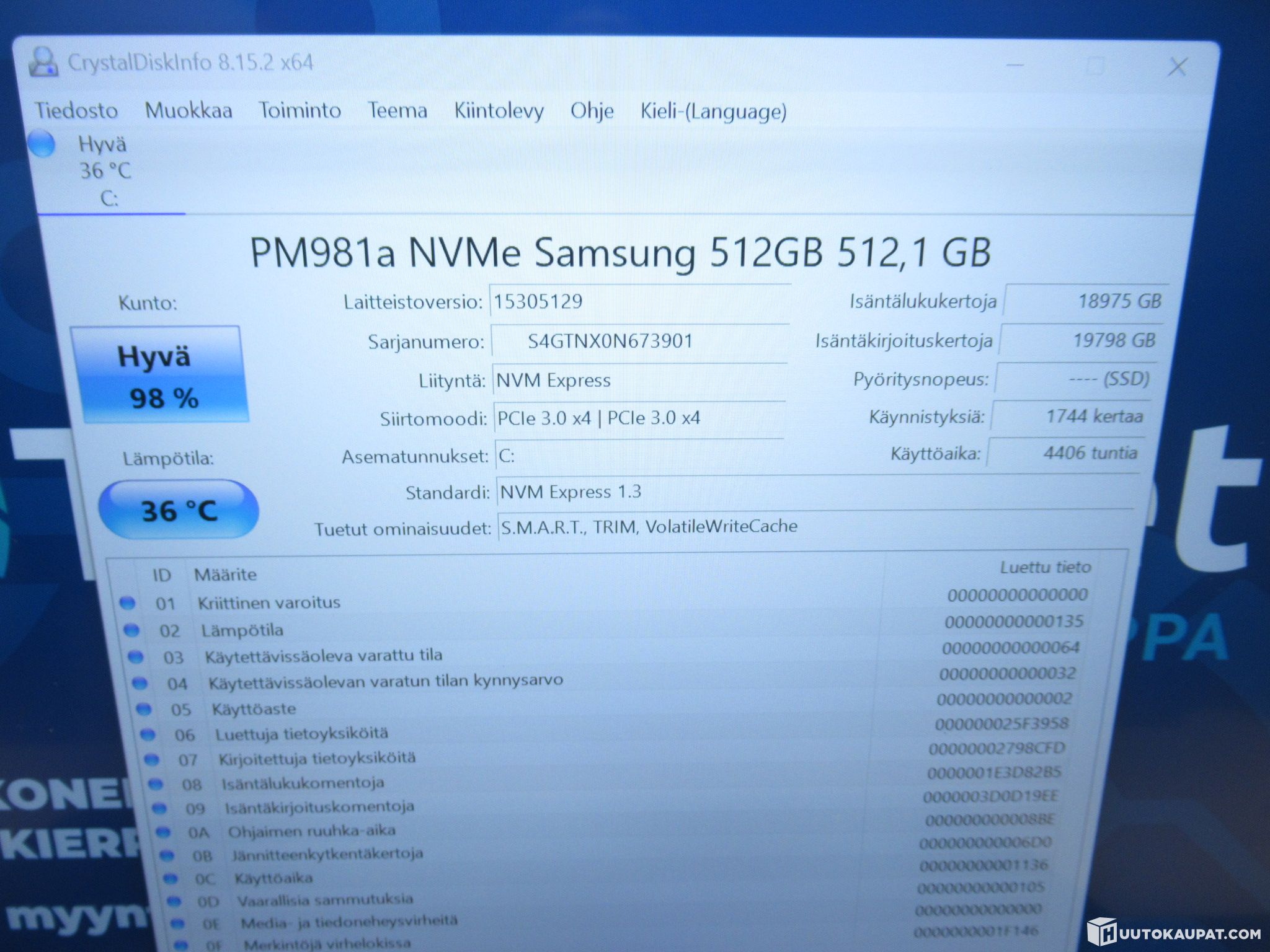Select the C: drive health status orb
Viewport: 1270px width, 952px height.
coord(42,144)
